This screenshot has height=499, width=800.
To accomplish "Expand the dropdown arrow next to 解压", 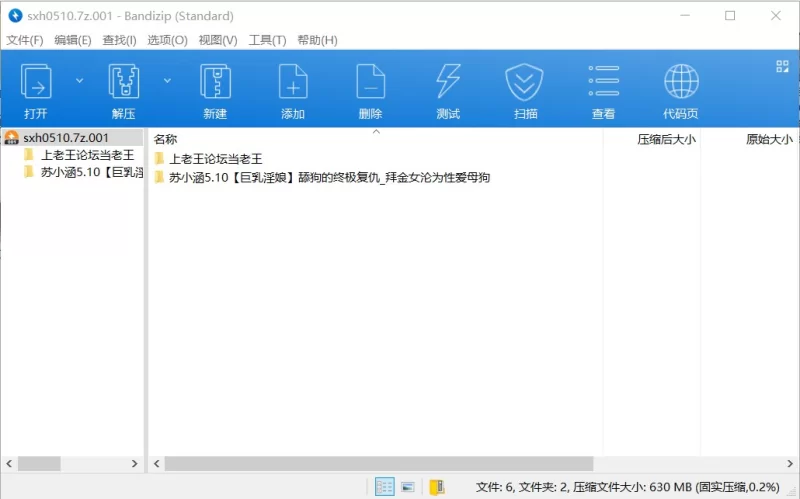I will pos(168,80).
